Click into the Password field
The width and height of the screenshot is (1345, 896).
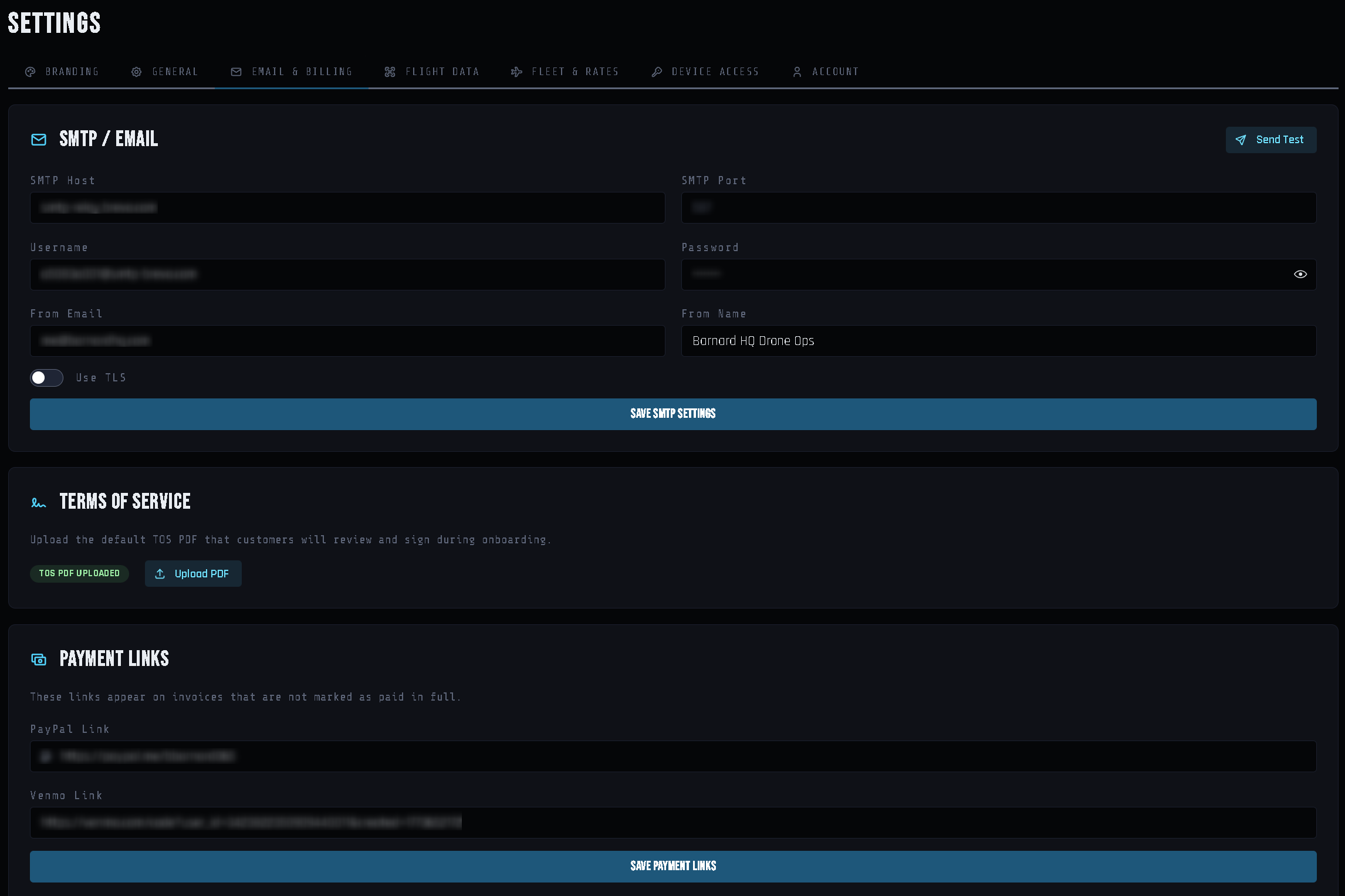[999, 275]
